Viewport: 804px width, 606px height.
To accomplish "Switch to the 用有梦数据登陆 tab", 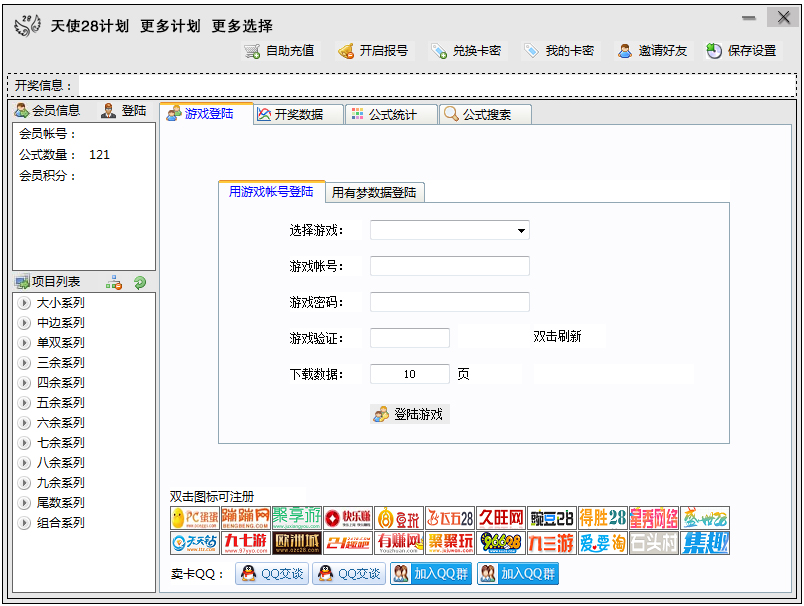I will tap(374, 193).
